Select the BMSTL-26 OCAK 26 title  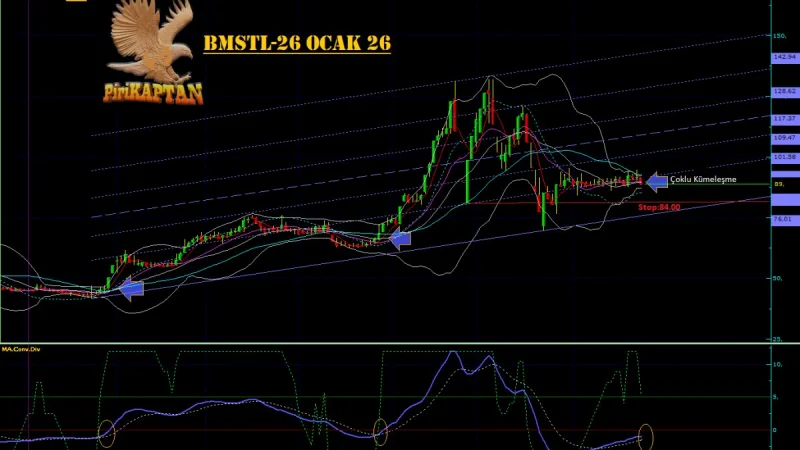tap(297, 43)
